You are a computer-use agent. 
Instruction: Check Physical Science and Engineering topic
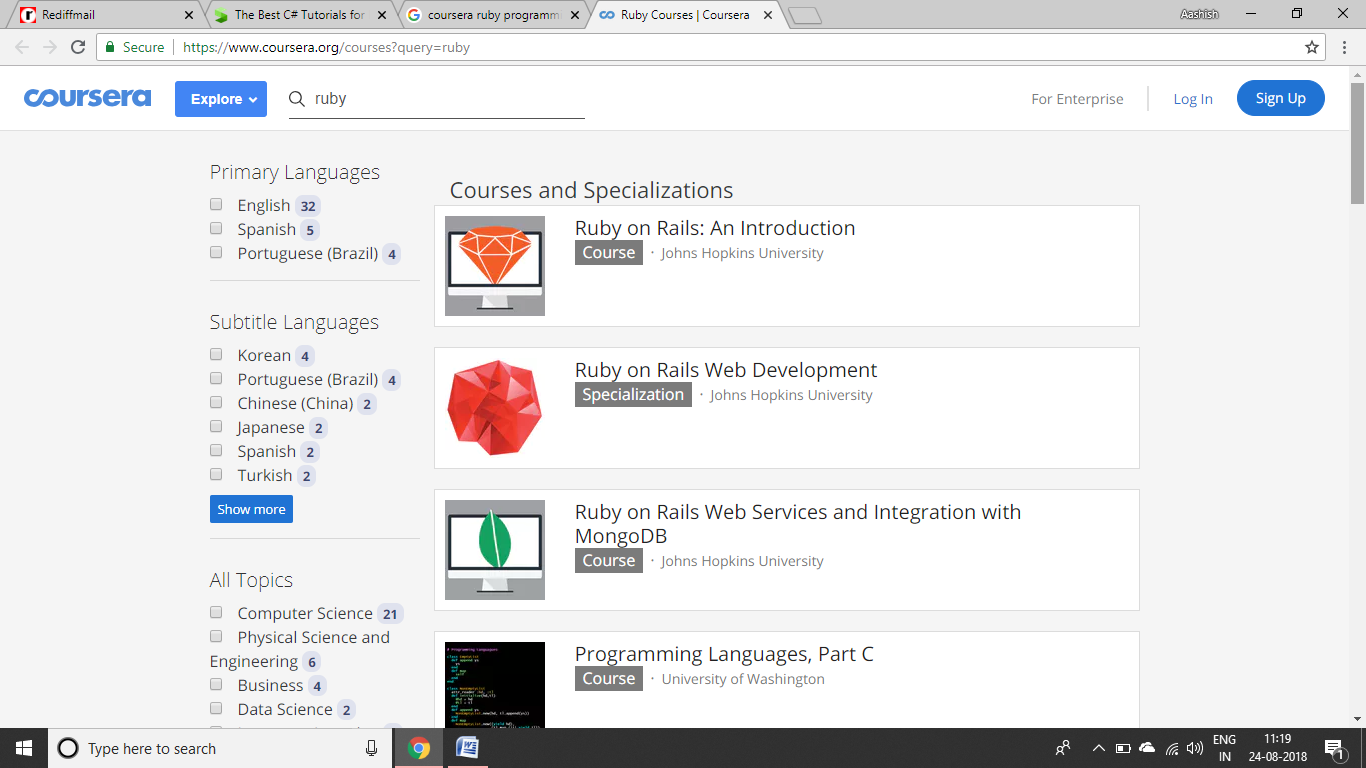(216, 636)
